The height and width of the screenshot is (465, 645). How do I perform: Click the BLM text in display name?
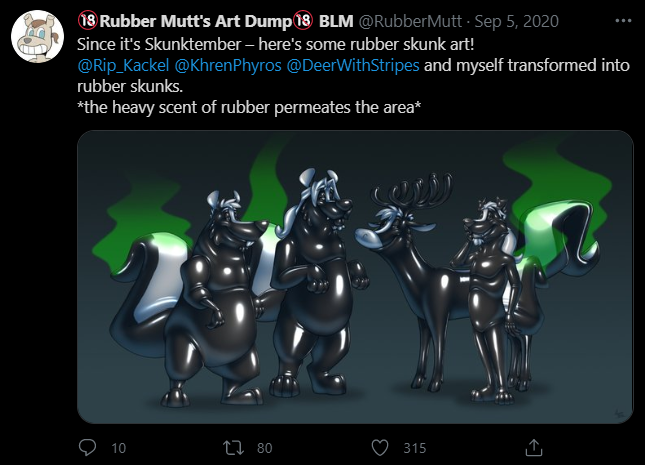click(336, 21)
